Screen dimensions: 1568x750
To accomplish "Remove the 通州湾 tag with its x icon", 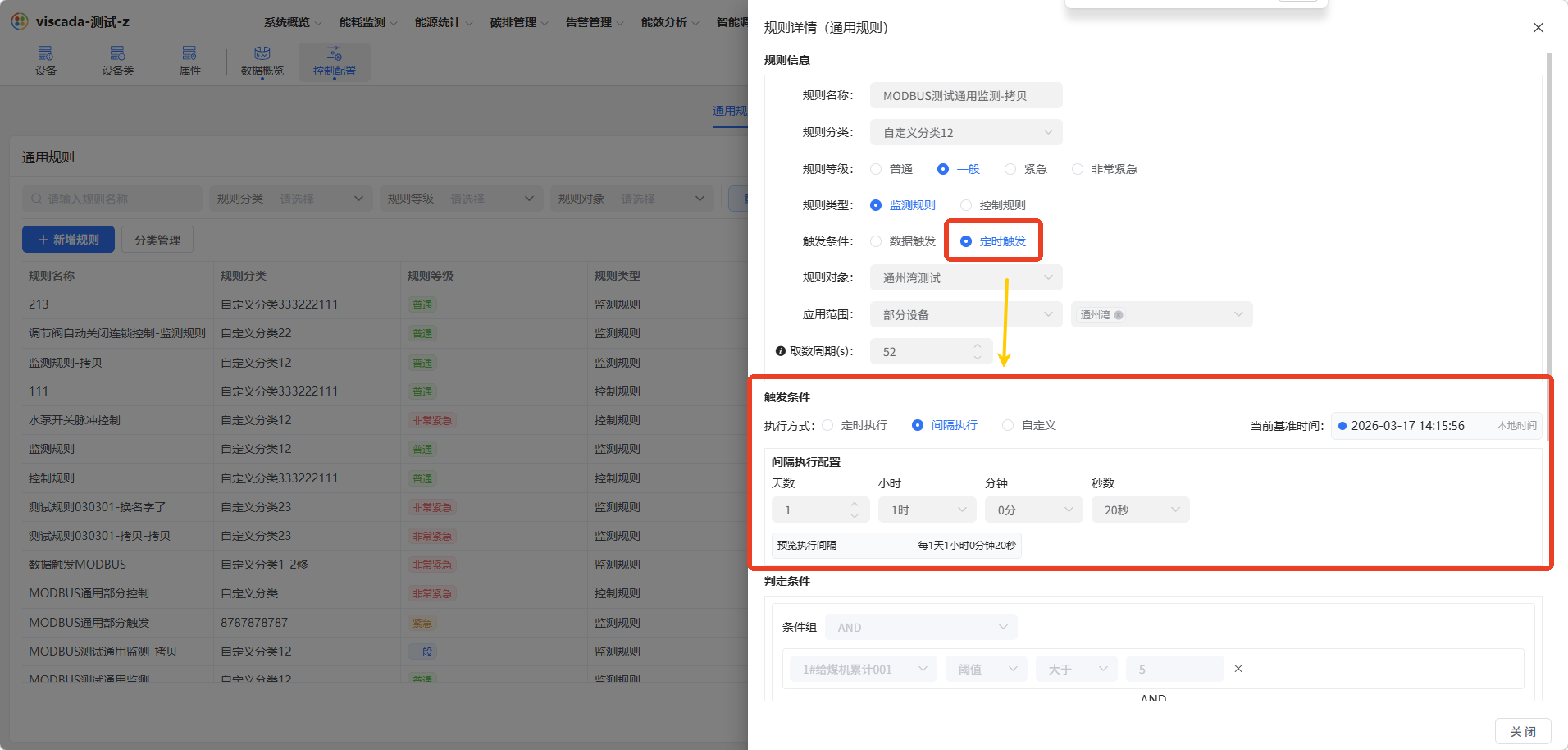I will tap(1119, 315).
